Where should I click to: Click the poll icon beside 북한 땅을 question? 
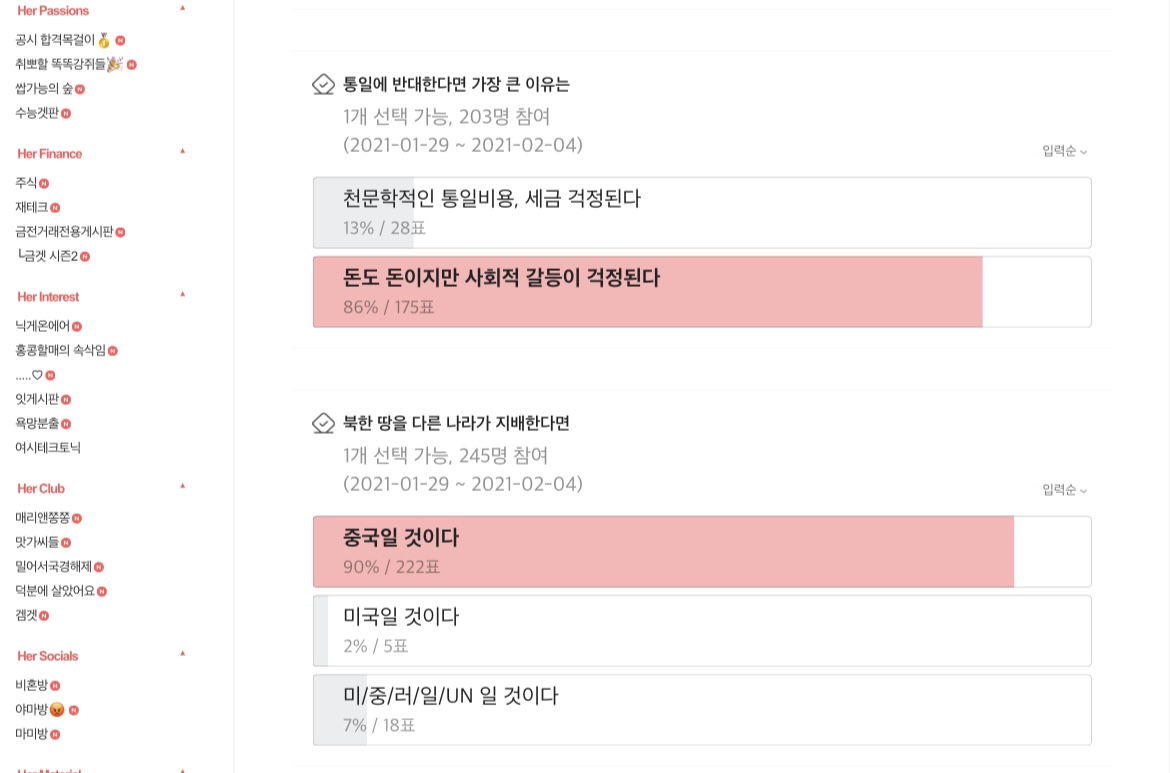323,423
